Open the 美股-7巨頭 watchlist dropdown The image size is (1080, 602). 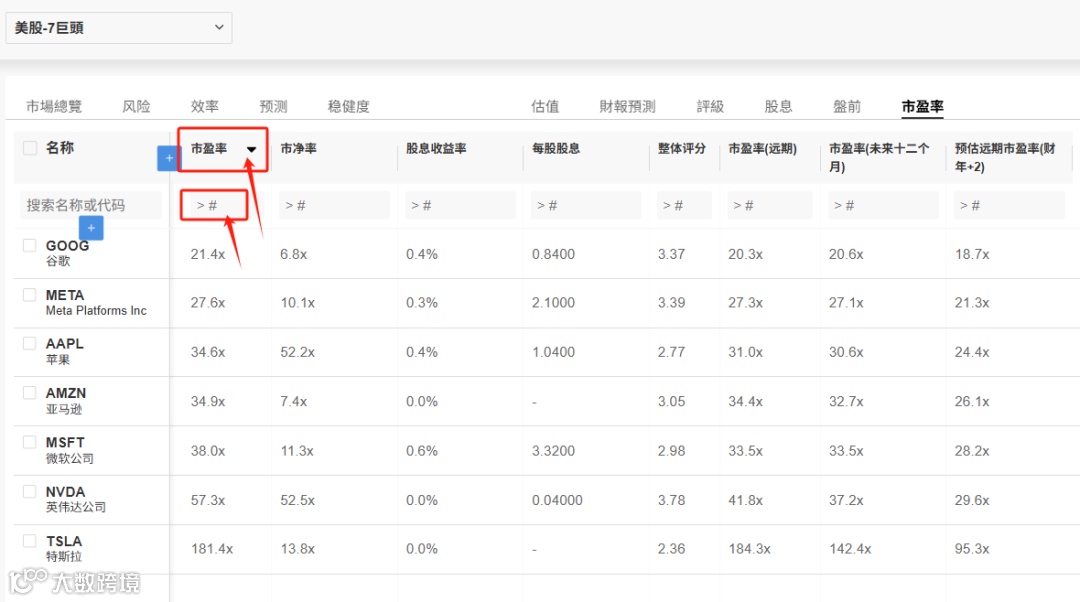(x=118, y=28)
